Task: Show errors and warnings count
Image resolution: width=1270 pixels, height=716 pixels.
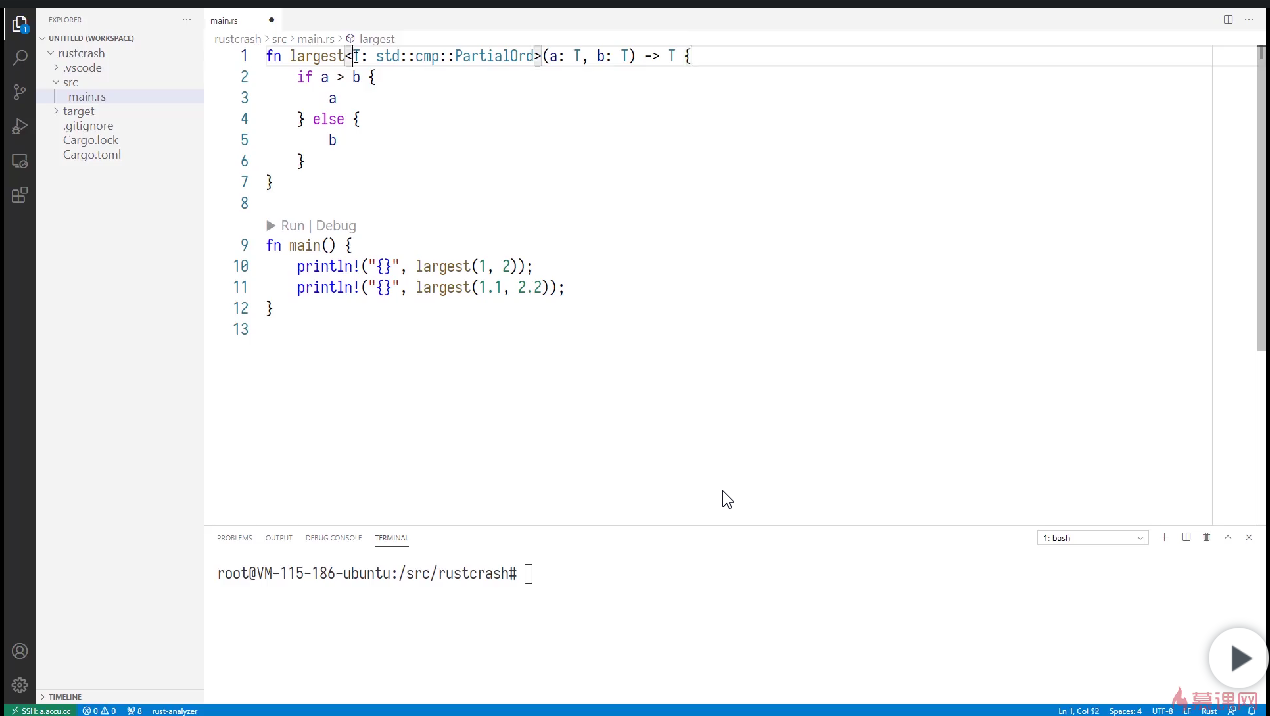Action: pos(99,710)
